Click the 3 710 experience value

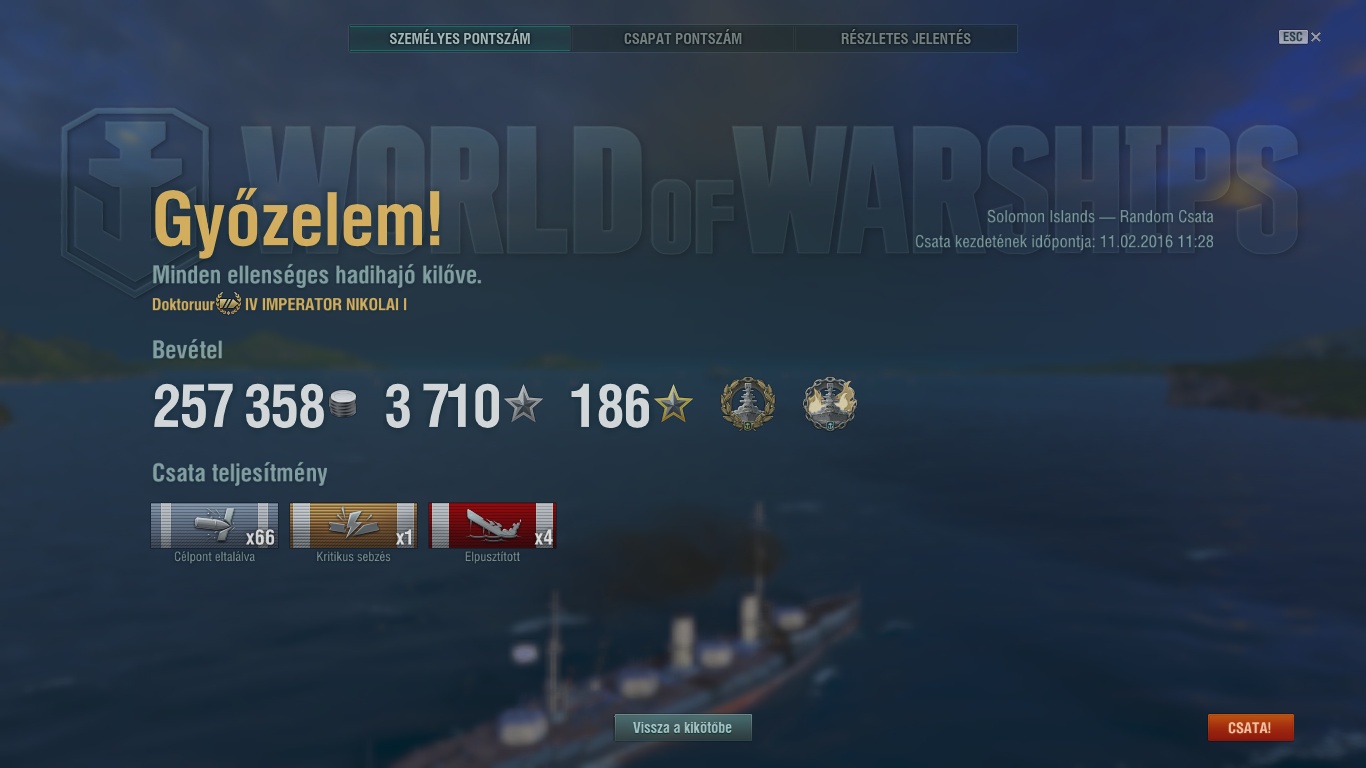[443, 407]
